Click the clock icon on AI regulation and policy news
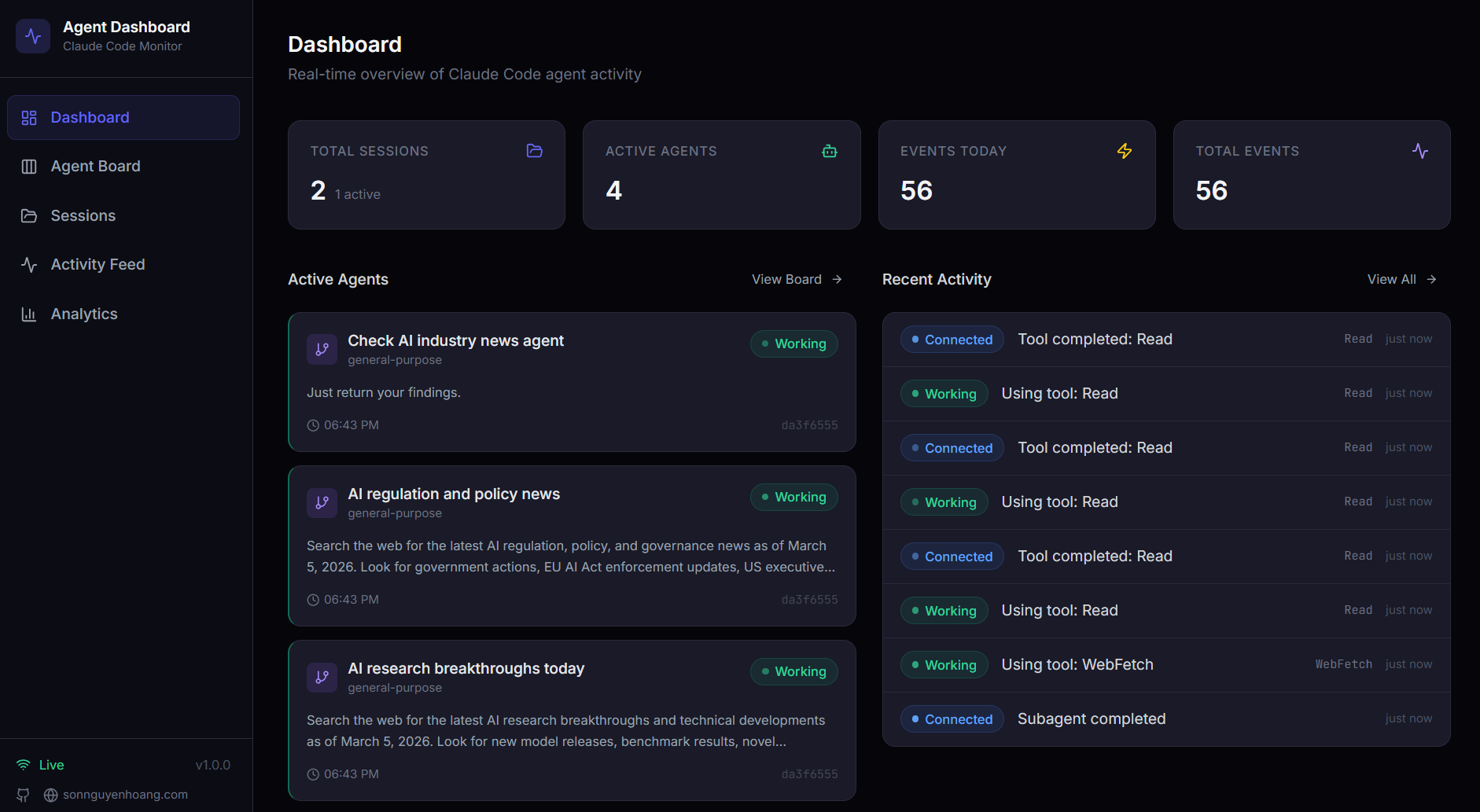1480x812 pixels. point(312,599)
